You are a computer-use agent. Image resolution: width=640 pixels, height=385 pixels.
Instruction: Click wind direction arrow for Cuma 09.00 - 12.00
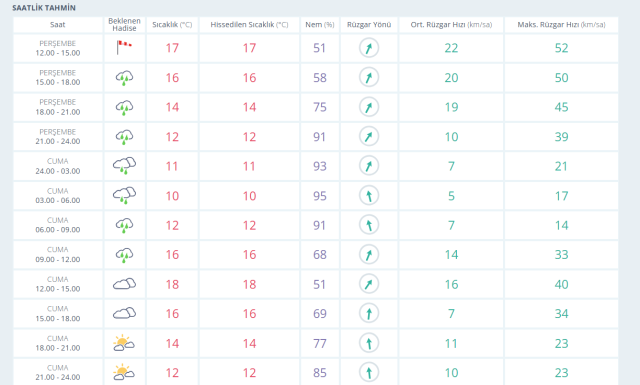(369, 254)
